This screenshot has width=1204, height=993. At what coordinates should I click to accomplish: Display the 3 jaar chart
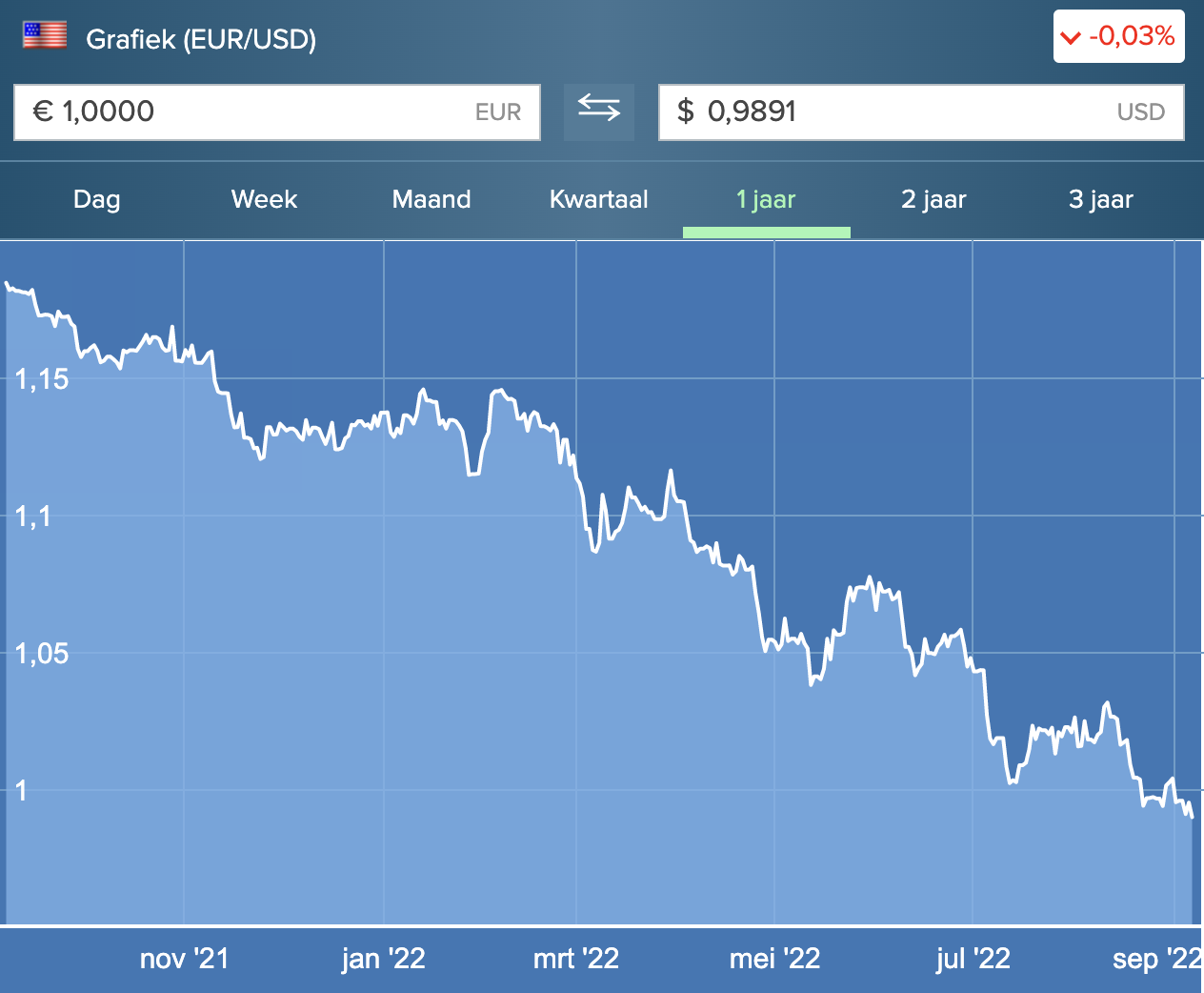[x=1100, y=199]
